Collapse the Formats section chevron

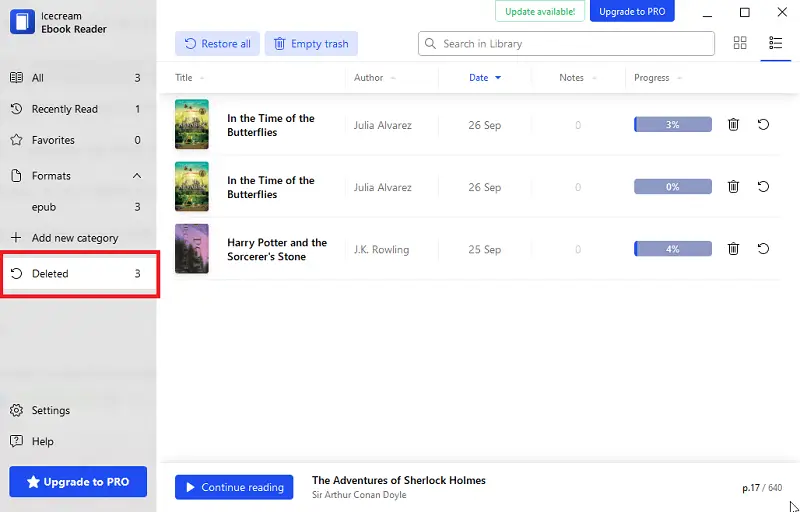point(137,176)
